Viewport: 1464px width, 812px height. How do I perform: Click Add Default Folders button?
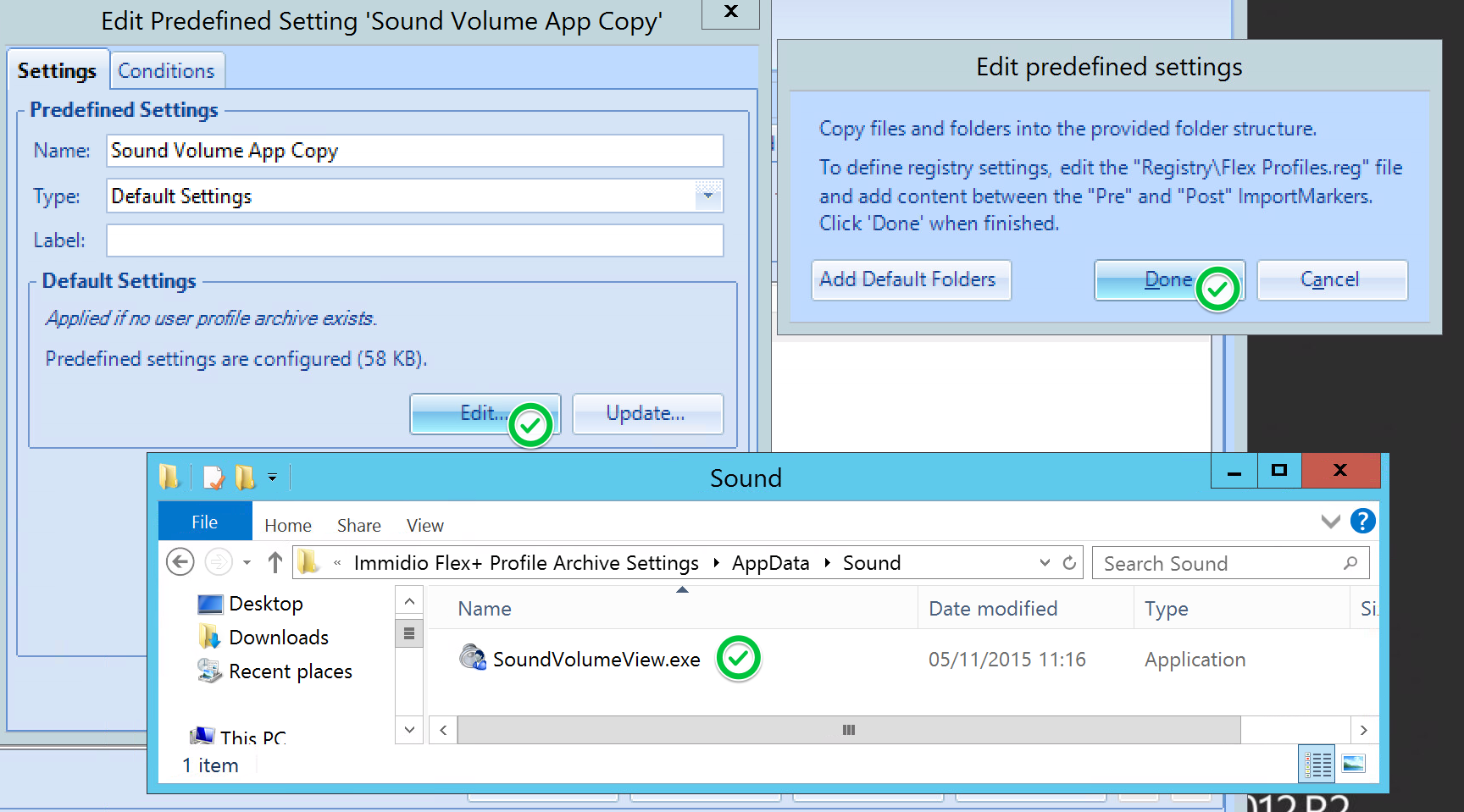click(x=911, y=279)
